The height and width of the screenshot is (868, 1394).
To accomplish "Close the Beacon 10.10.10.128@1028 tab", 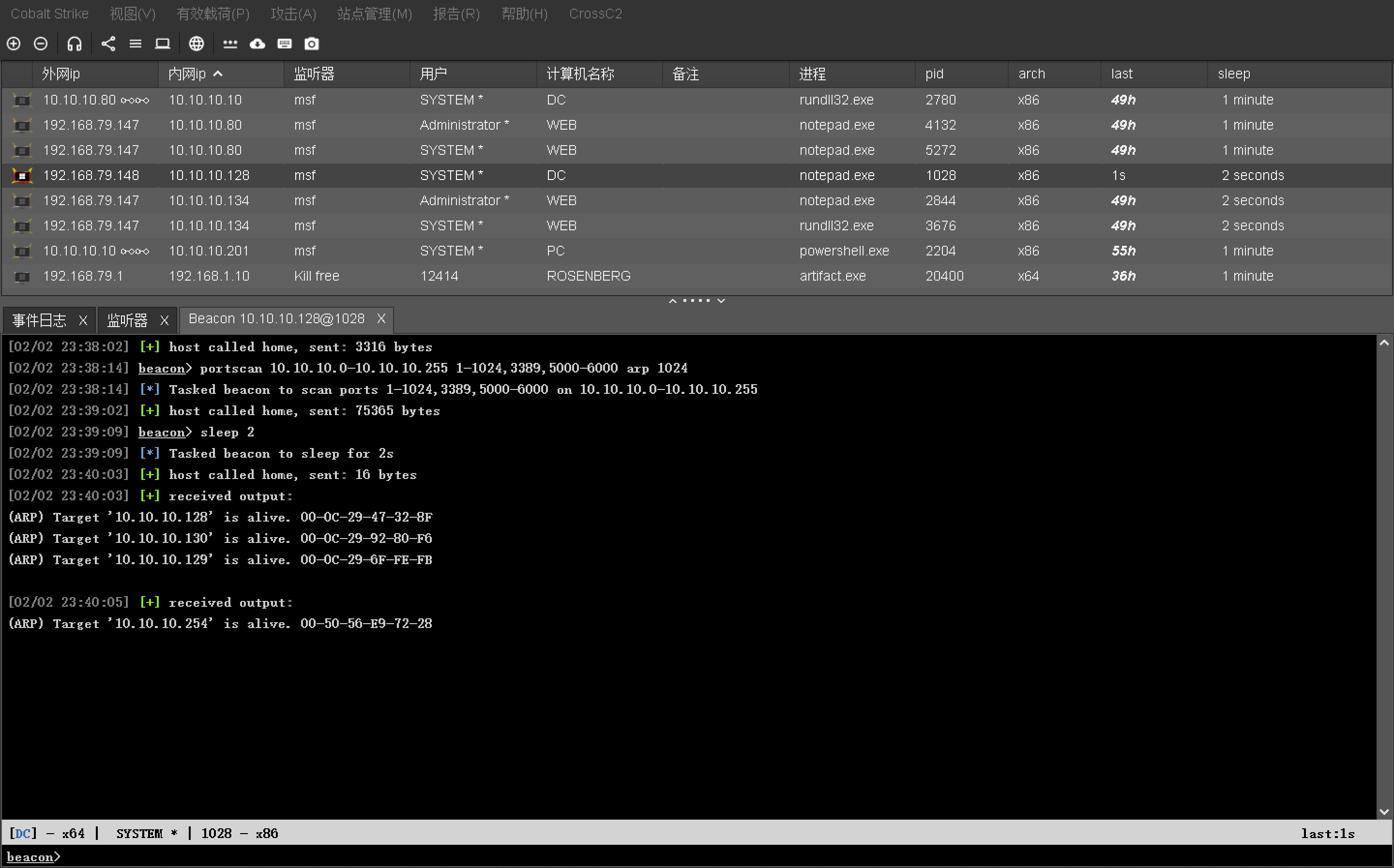I will pos(381,319).
